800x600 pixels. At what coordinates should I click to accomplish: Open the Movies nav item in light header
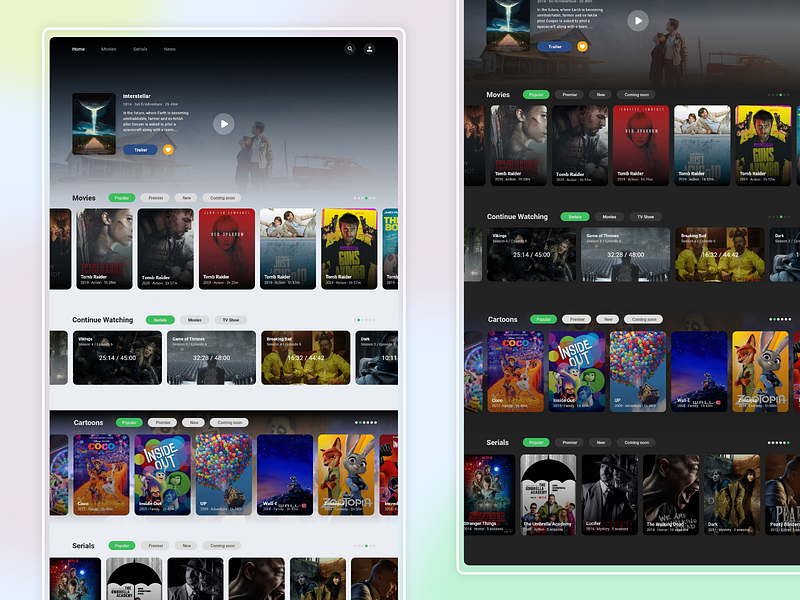109,49
